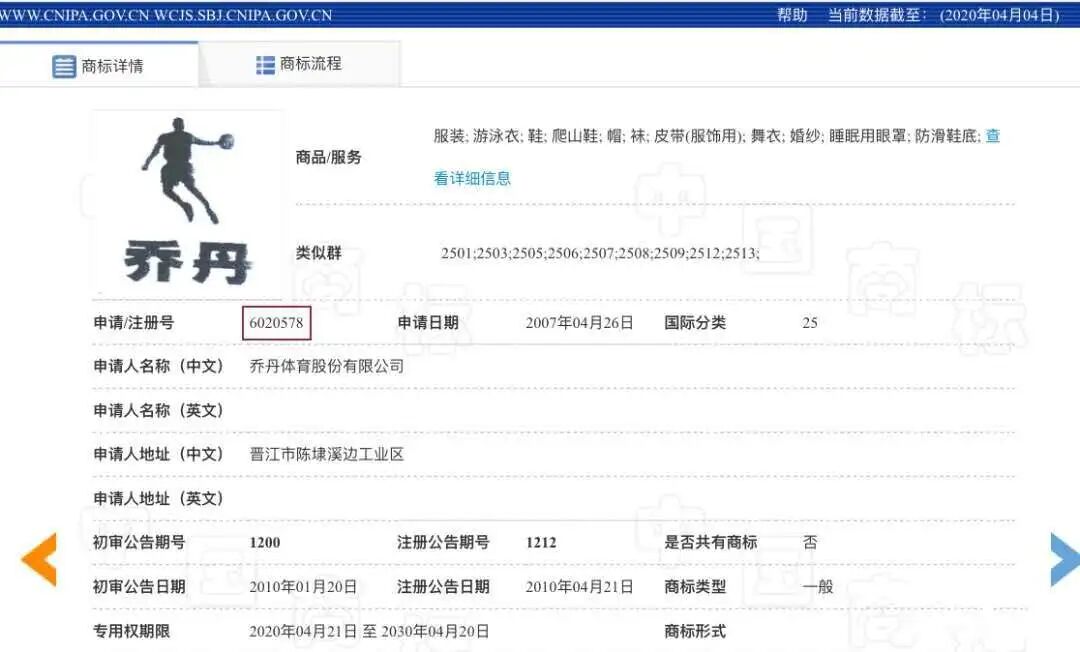Click the 注册公告期号 label
The width and height of the screenshot is (1080, 652).
(443, 543)
